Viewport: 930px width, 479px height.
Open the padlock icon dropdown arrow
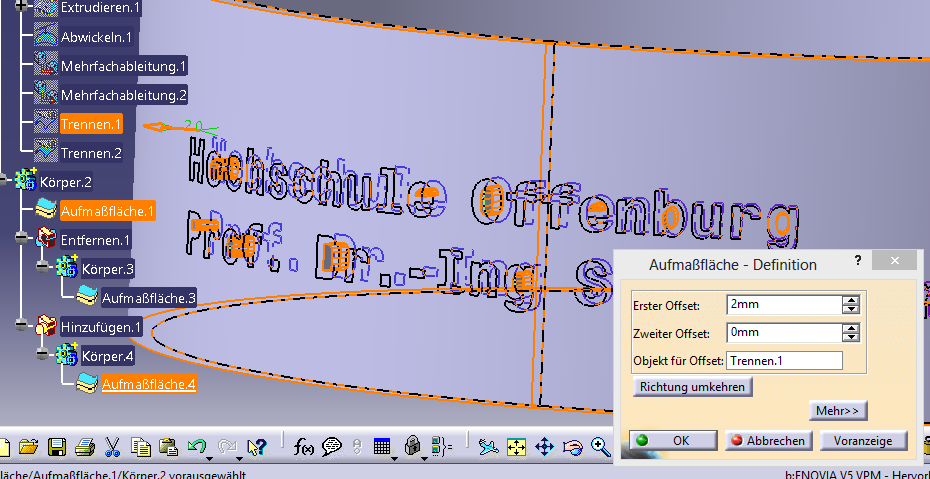[424, 458]
